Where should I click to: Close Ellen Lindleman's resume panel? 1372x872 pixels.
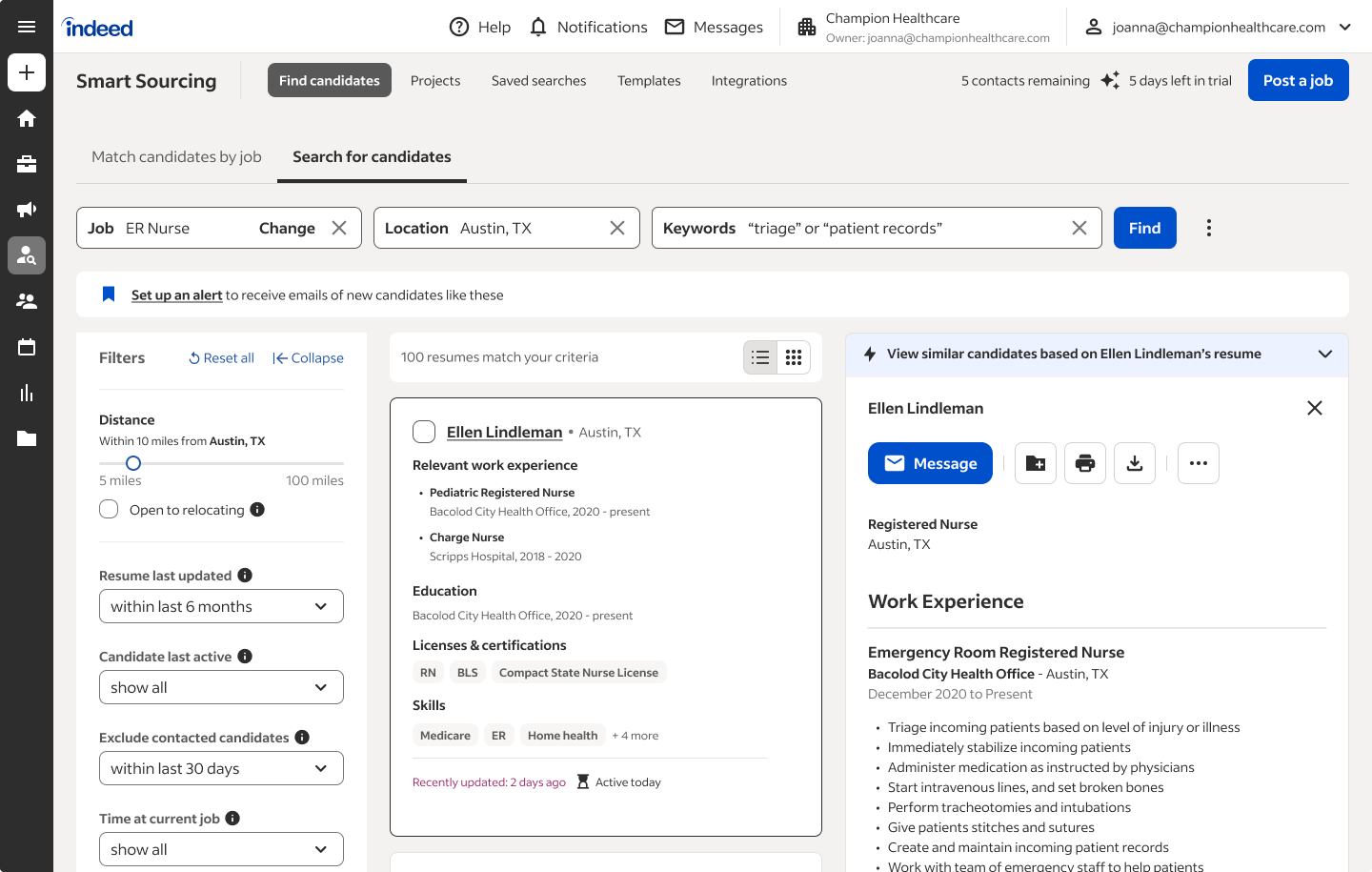tap(1315, 408)
